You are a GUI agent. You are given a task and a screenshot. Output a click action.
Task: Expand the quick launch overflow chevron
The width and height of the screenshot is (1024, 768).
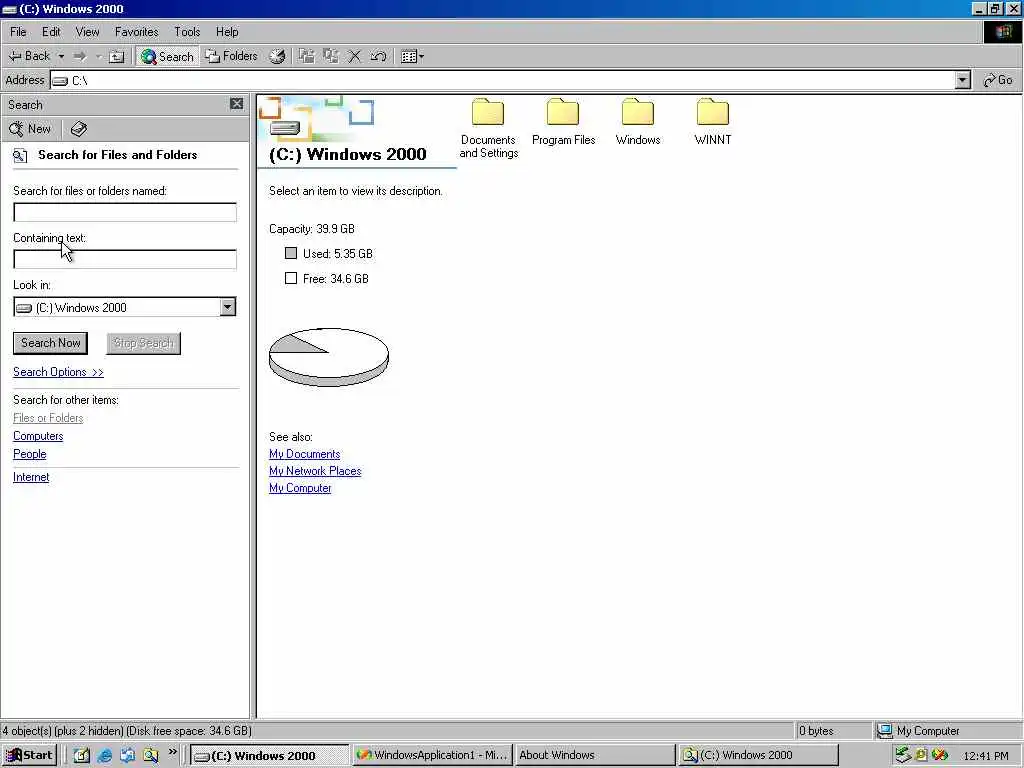click(x=172, y=752)
